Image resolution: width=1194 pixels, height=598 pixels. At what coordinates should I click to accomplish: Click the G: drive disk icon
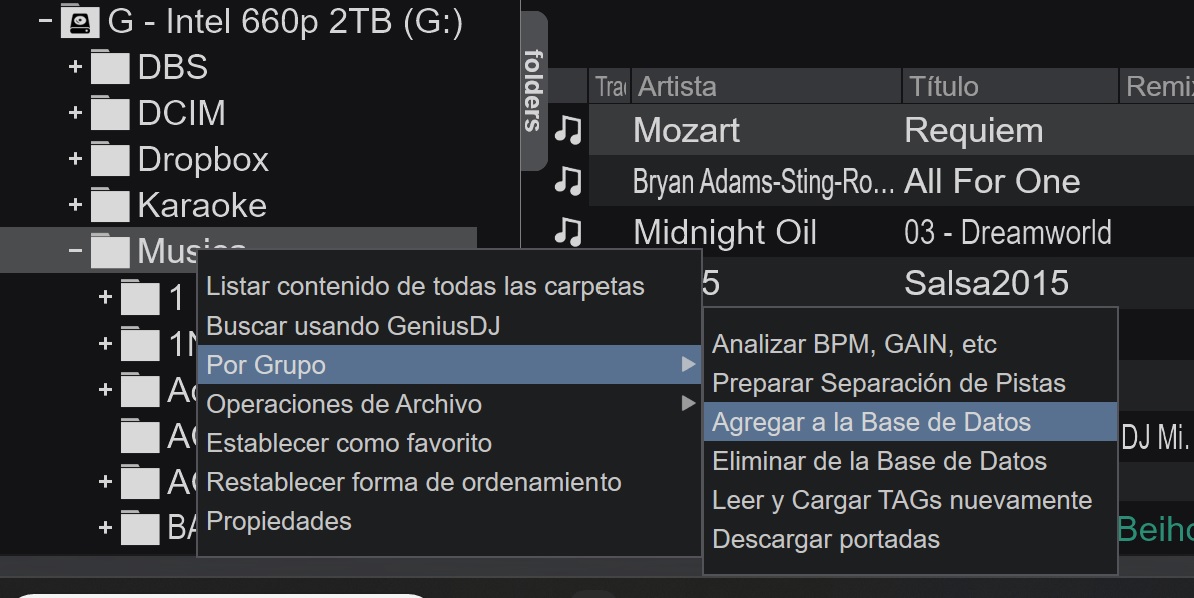point(80,21)
